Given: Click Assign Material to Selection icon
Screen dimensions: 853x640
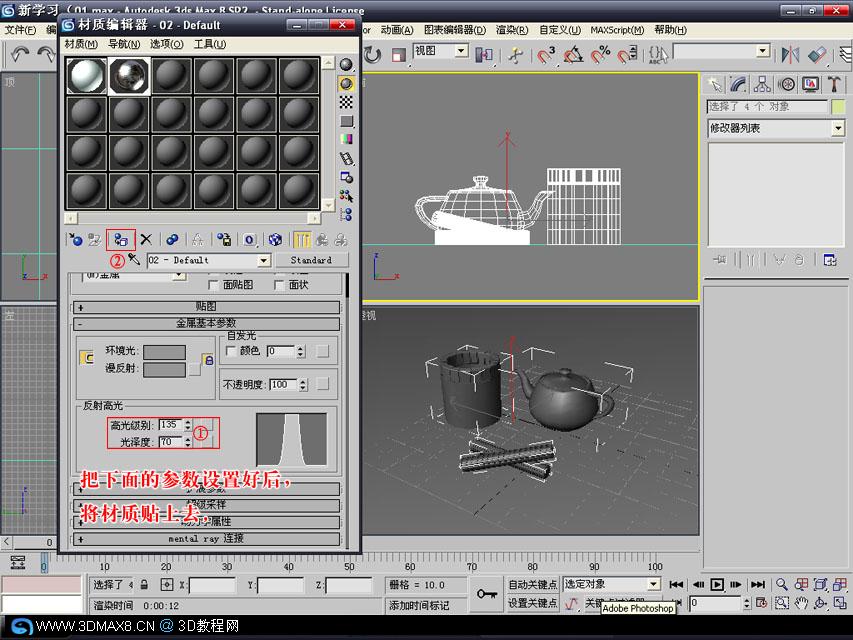Looking at the screenshot, I should [121, 239].
